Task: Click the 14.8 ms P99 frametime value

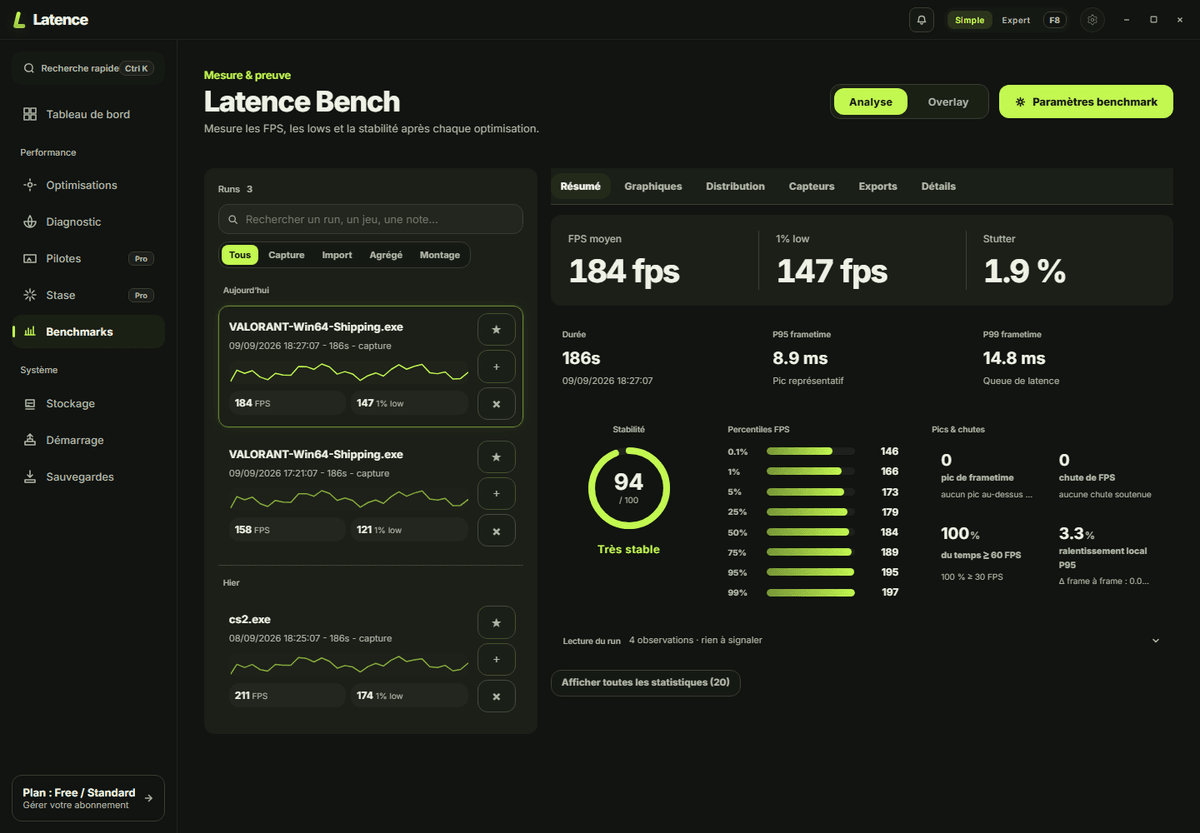Action: [1014, 358]
